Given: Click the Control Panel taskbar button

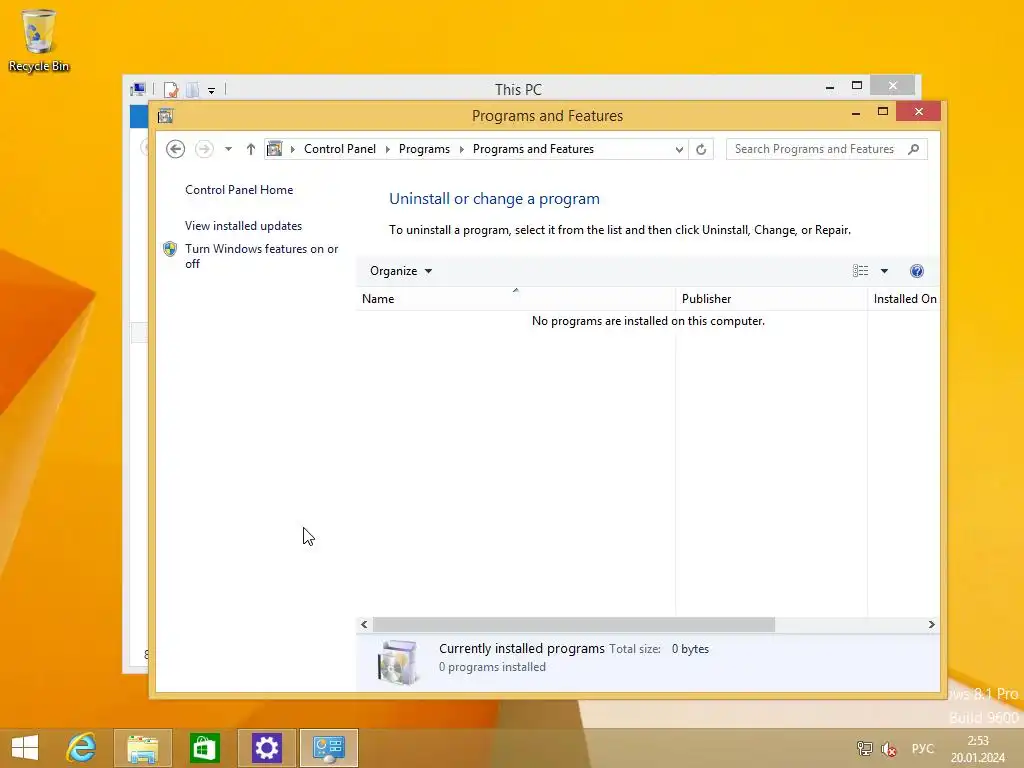Looking at the screenshot, I should click(x=328, y=748).
